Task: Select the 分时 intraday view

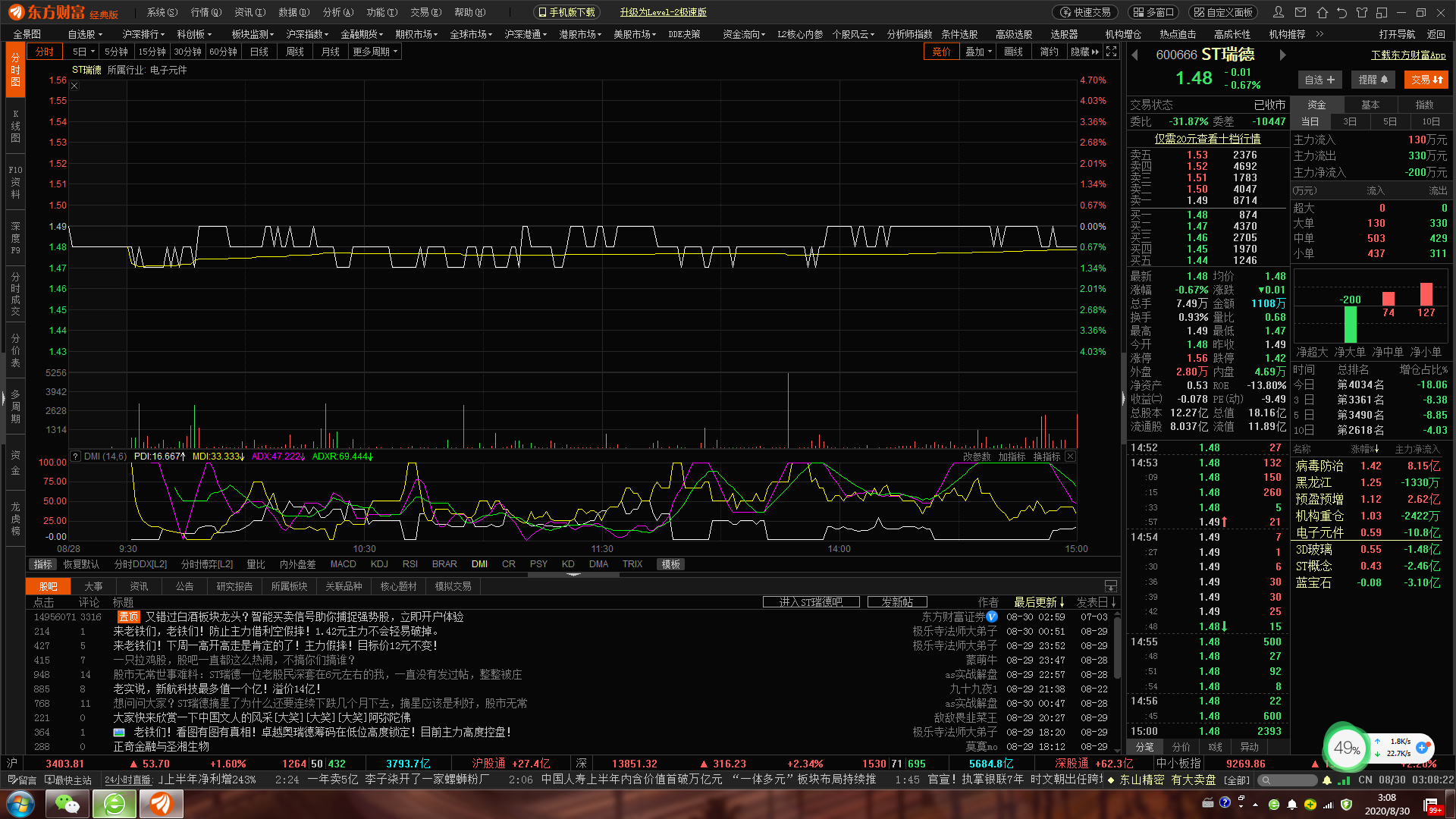Action: (45, 52)
